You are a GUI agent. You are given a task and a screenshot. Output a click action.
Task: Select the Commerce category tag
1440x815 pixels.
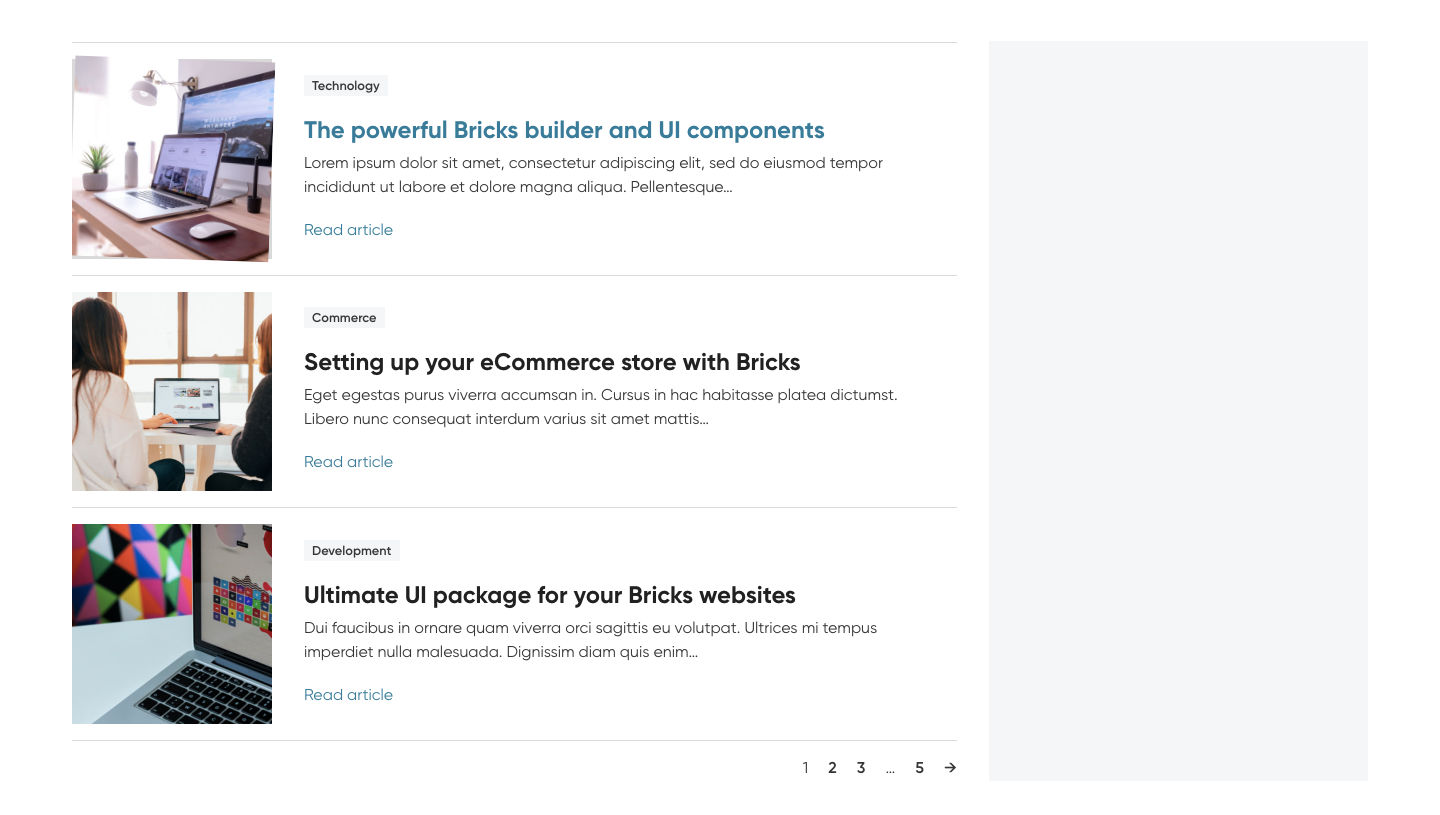[344, 318]
